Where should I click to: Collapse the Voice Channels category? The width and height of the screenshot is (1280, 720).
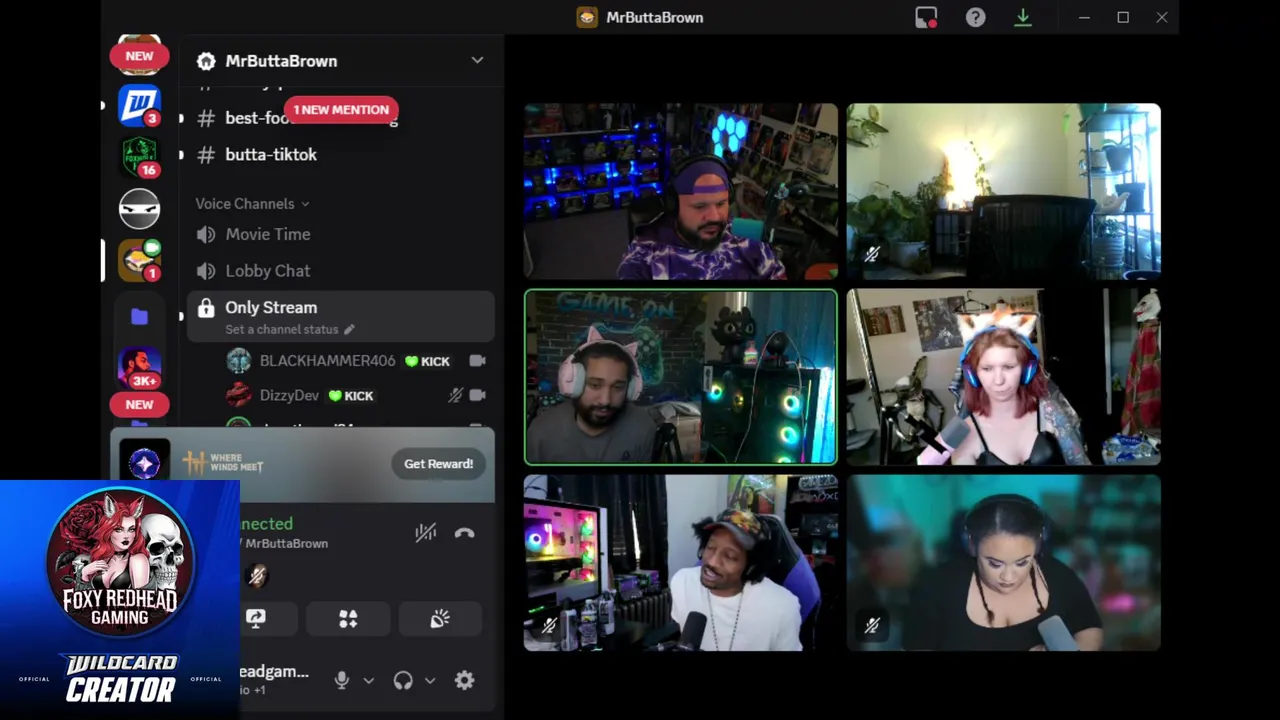coord(252,204)
